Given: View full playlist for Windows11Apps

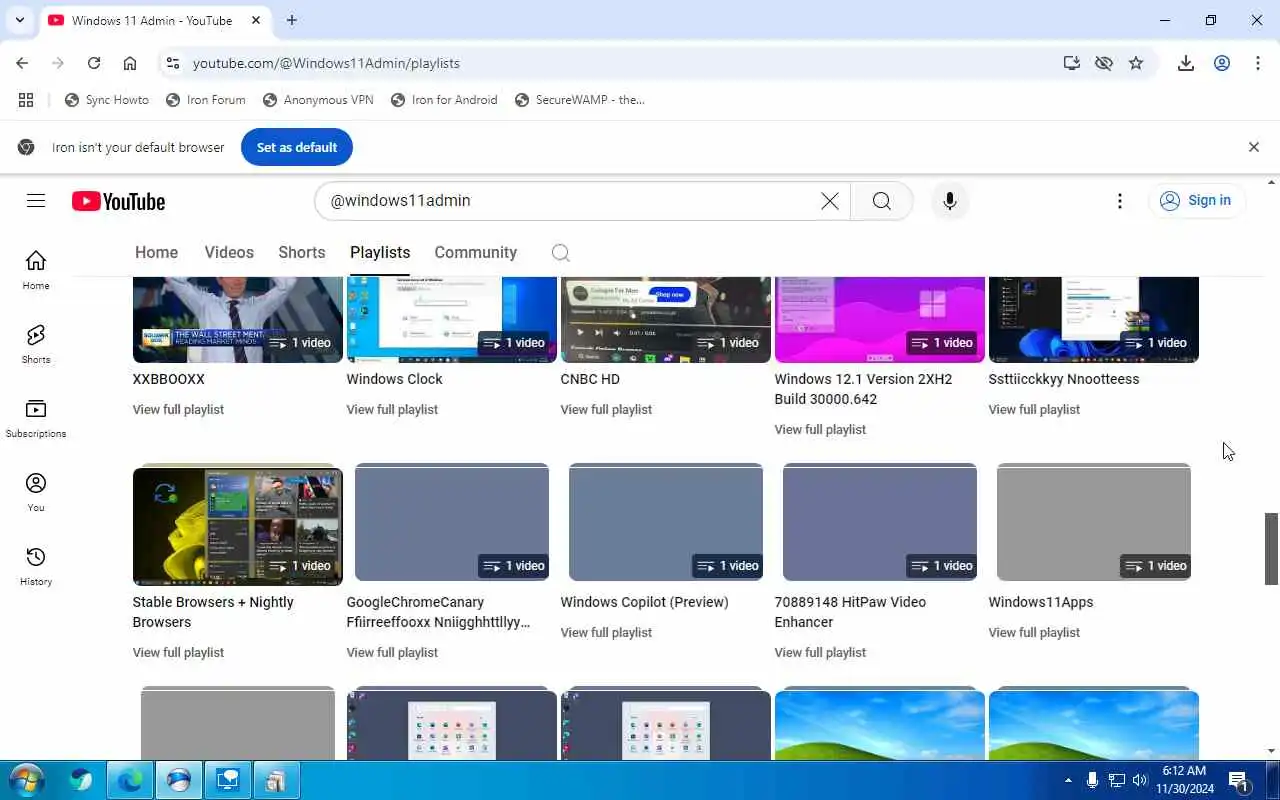Looking at the screenshot, I should pos(1034,632).
